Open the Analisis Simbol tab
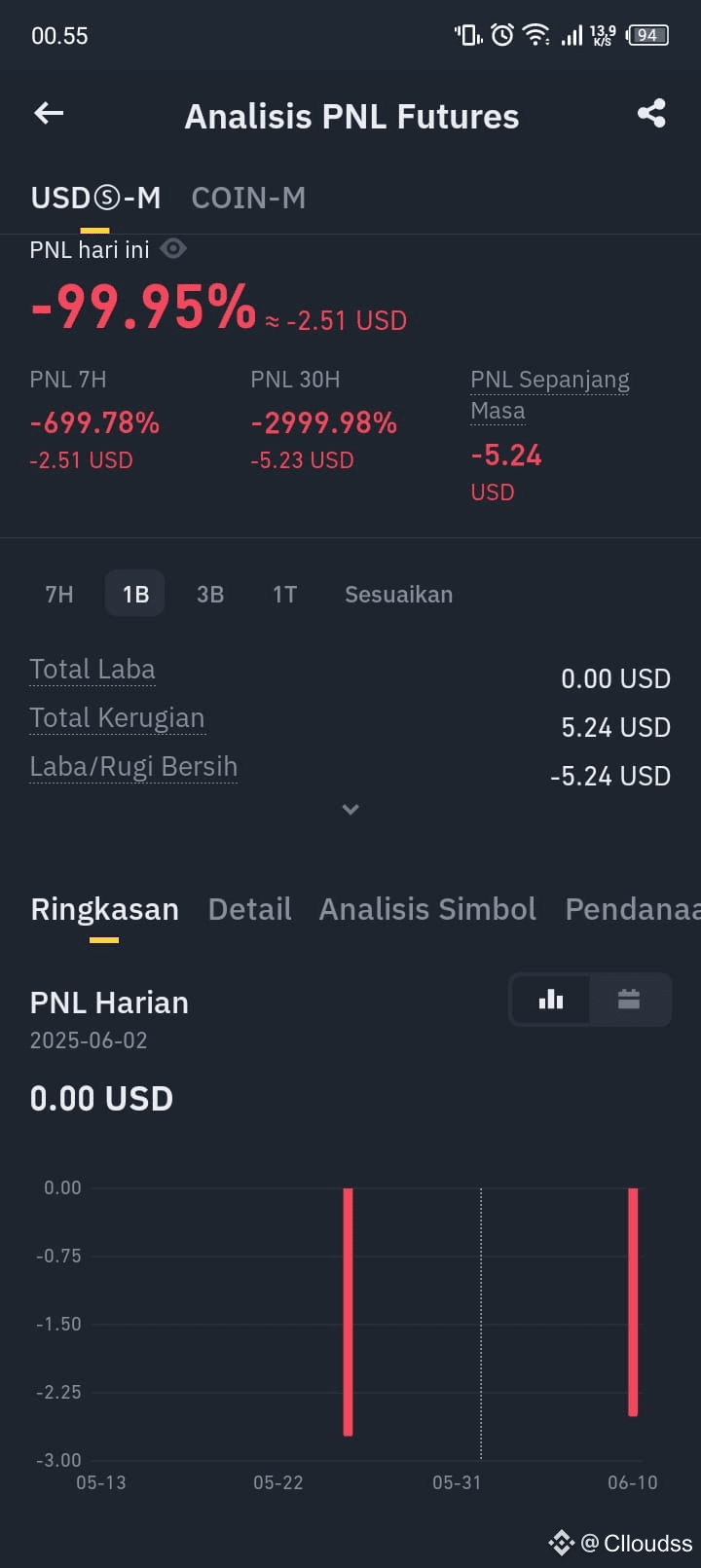 pos(427,909)
